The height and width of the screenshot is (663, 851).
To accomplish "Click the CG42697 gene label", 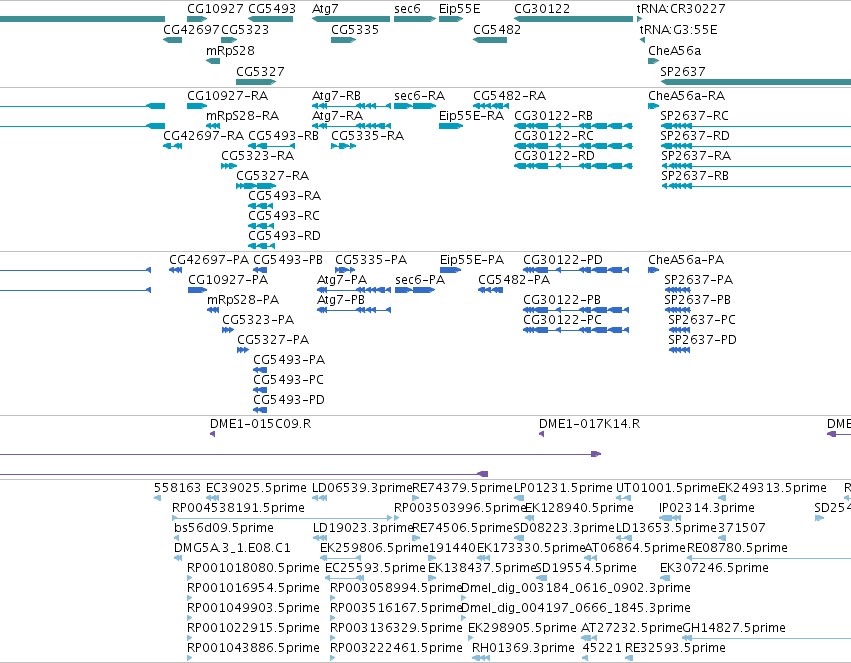I will coord(191,30).
